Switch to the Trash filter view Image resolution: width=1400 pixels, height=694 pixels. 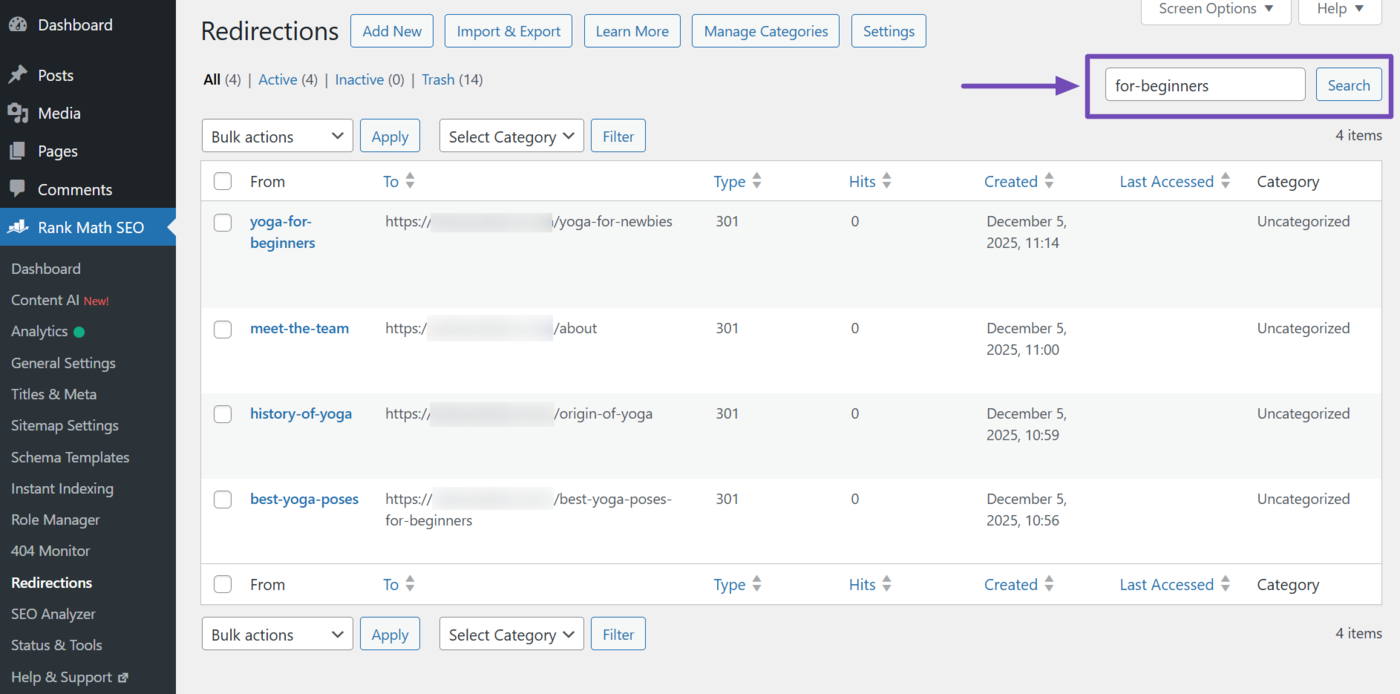tap(438, 79)
